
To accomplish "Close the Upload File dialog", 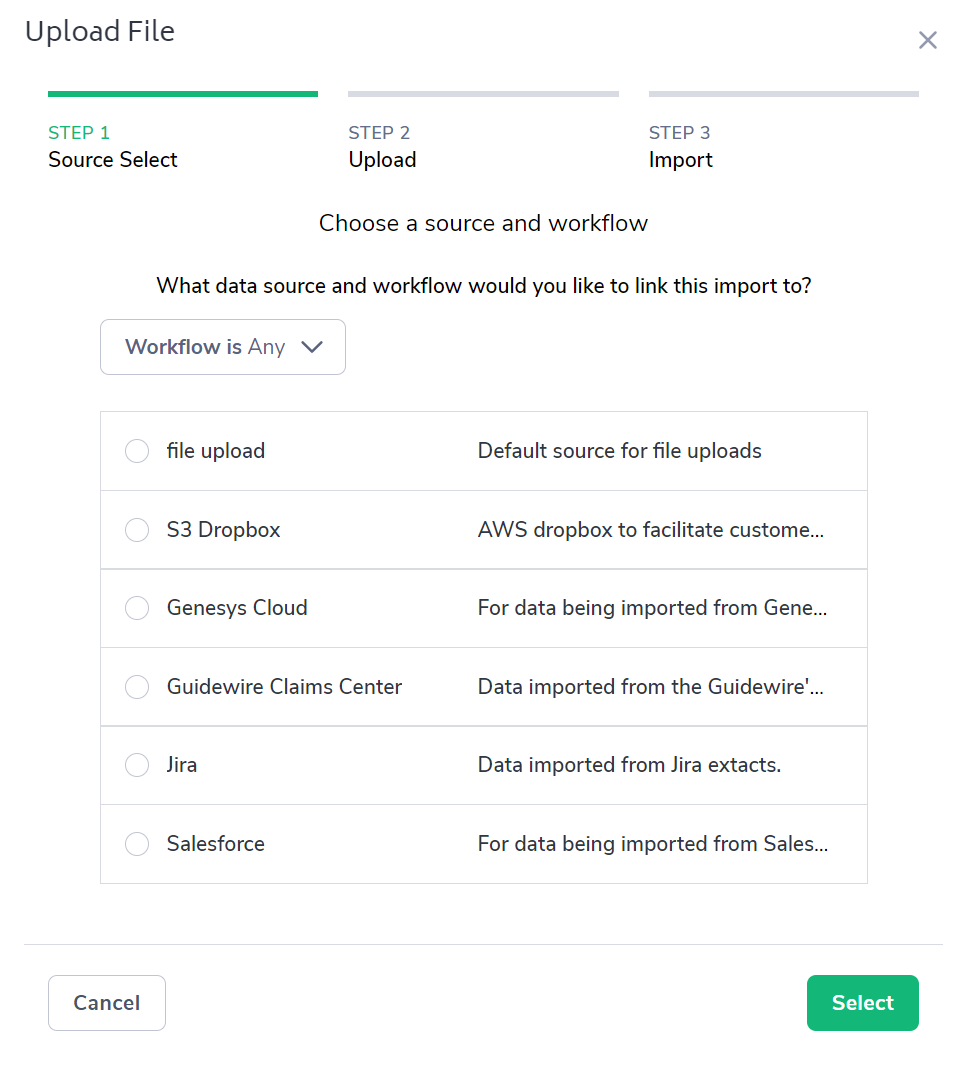I will click(x=928, y=40).
